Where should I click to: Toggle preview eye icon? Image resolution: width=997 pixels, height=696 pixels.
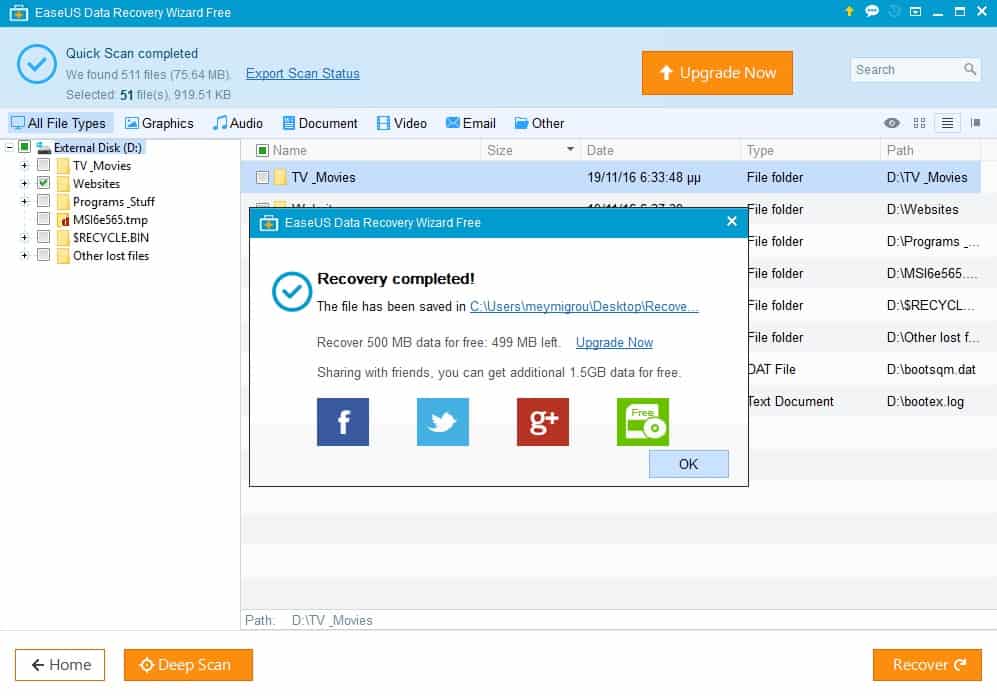point(891,123)
